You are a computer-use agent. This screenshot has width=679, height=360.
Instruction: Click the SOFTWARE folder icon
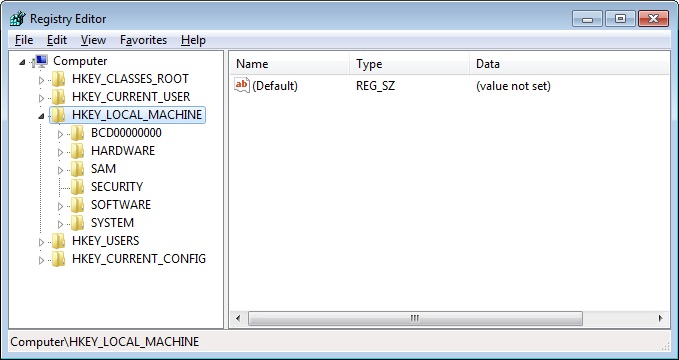78,205
